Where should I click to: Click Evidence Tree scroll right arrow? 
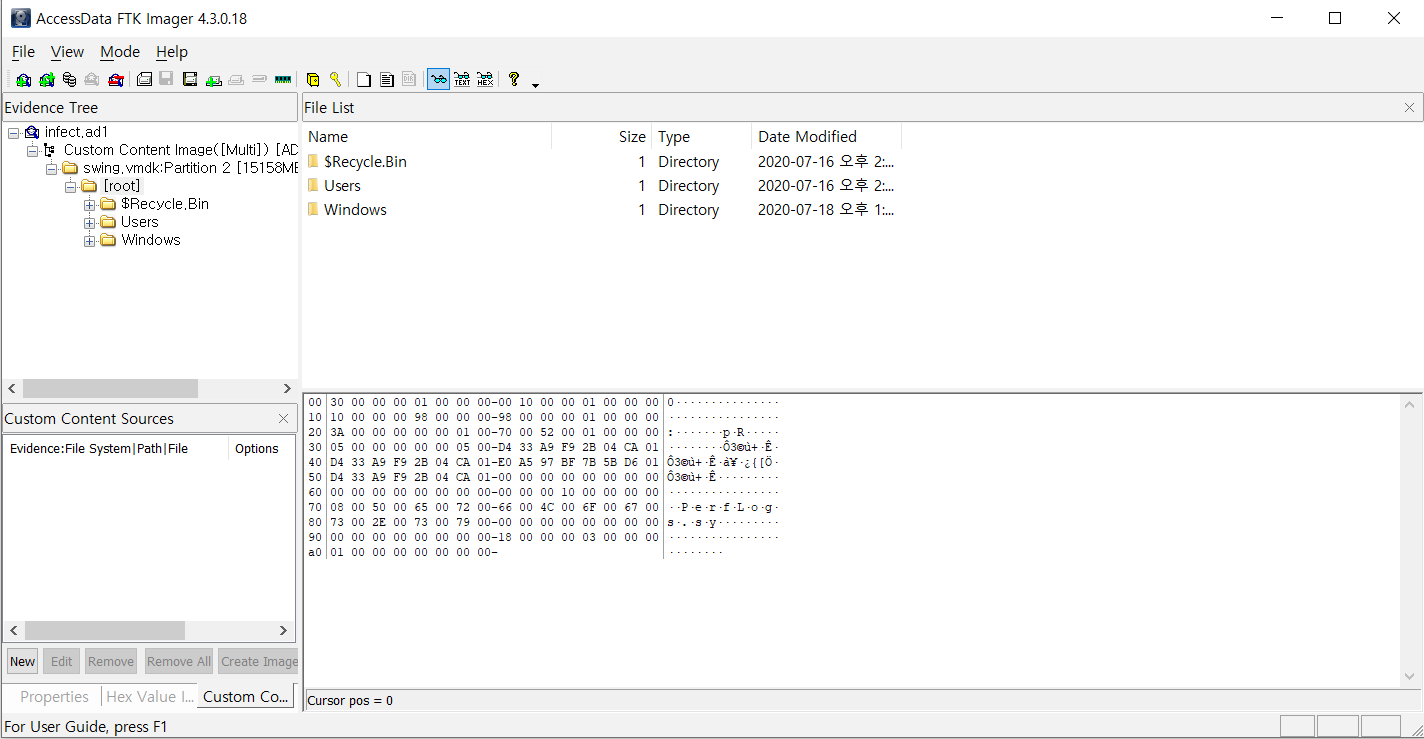point(287,388)
